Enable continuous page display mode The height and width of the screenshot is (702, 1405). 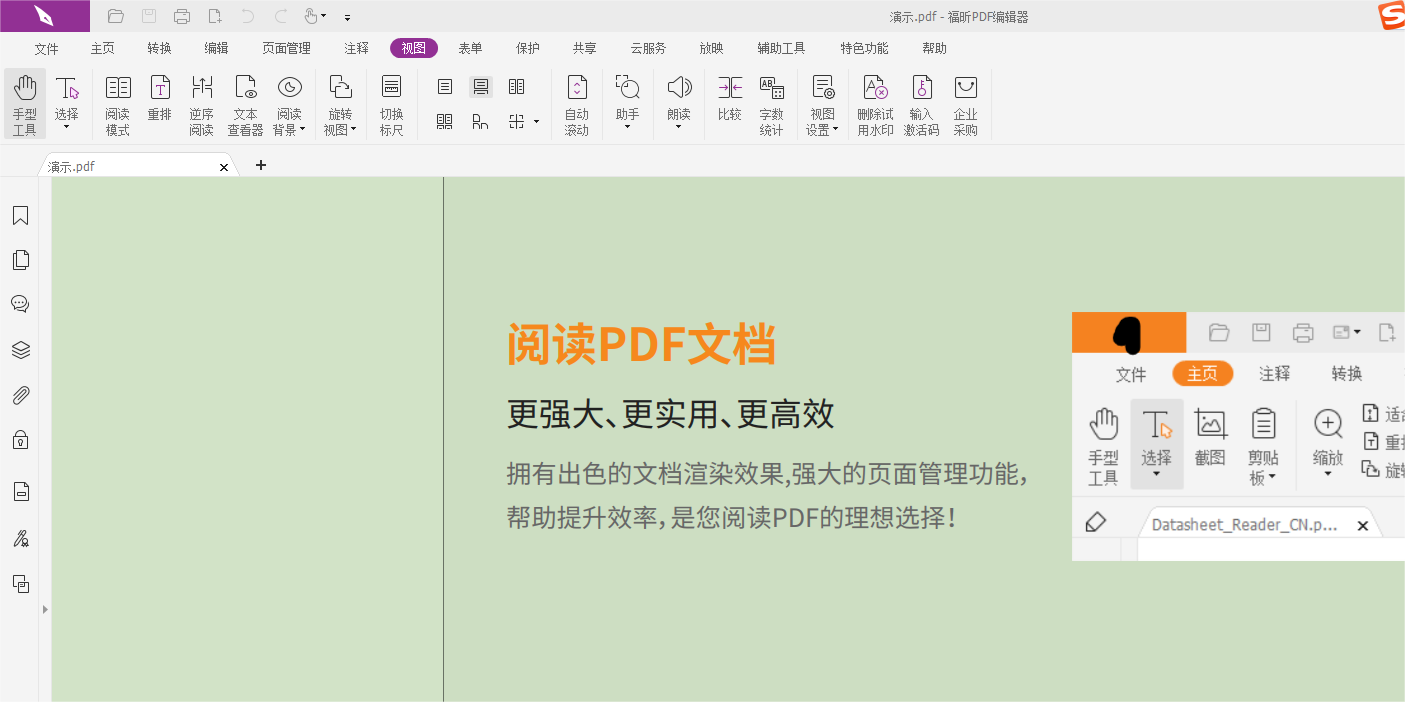point(481,86)
